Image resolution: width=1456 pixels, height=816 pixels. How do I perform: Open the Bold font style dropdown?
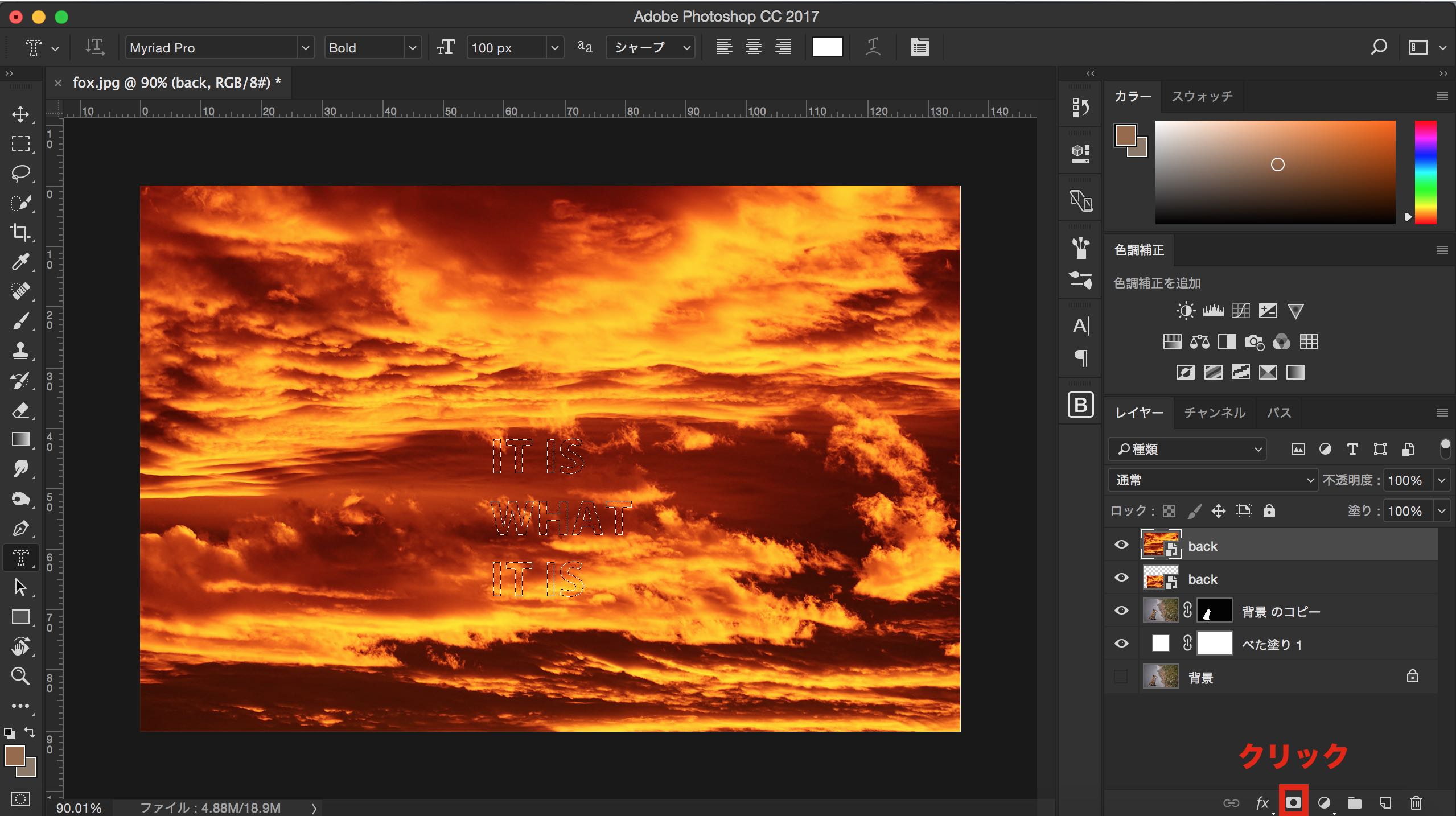point(412,48)
